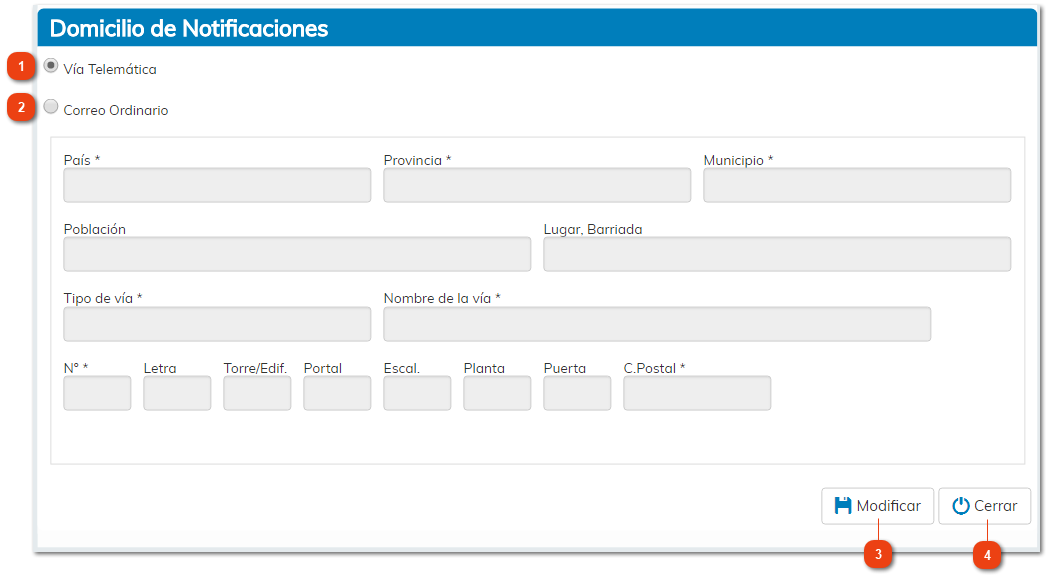Click the Cerrar button
1049x580 pixels.
click(x=984, y=505)
